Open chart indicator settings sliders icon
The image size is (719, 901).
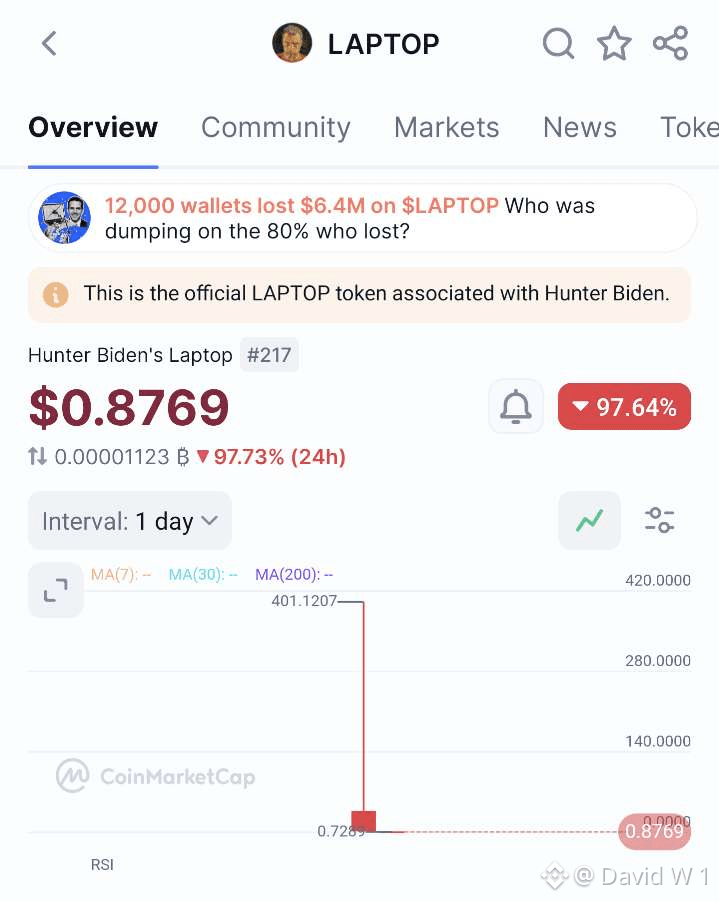pyautogui.click(x=659, y=521)
